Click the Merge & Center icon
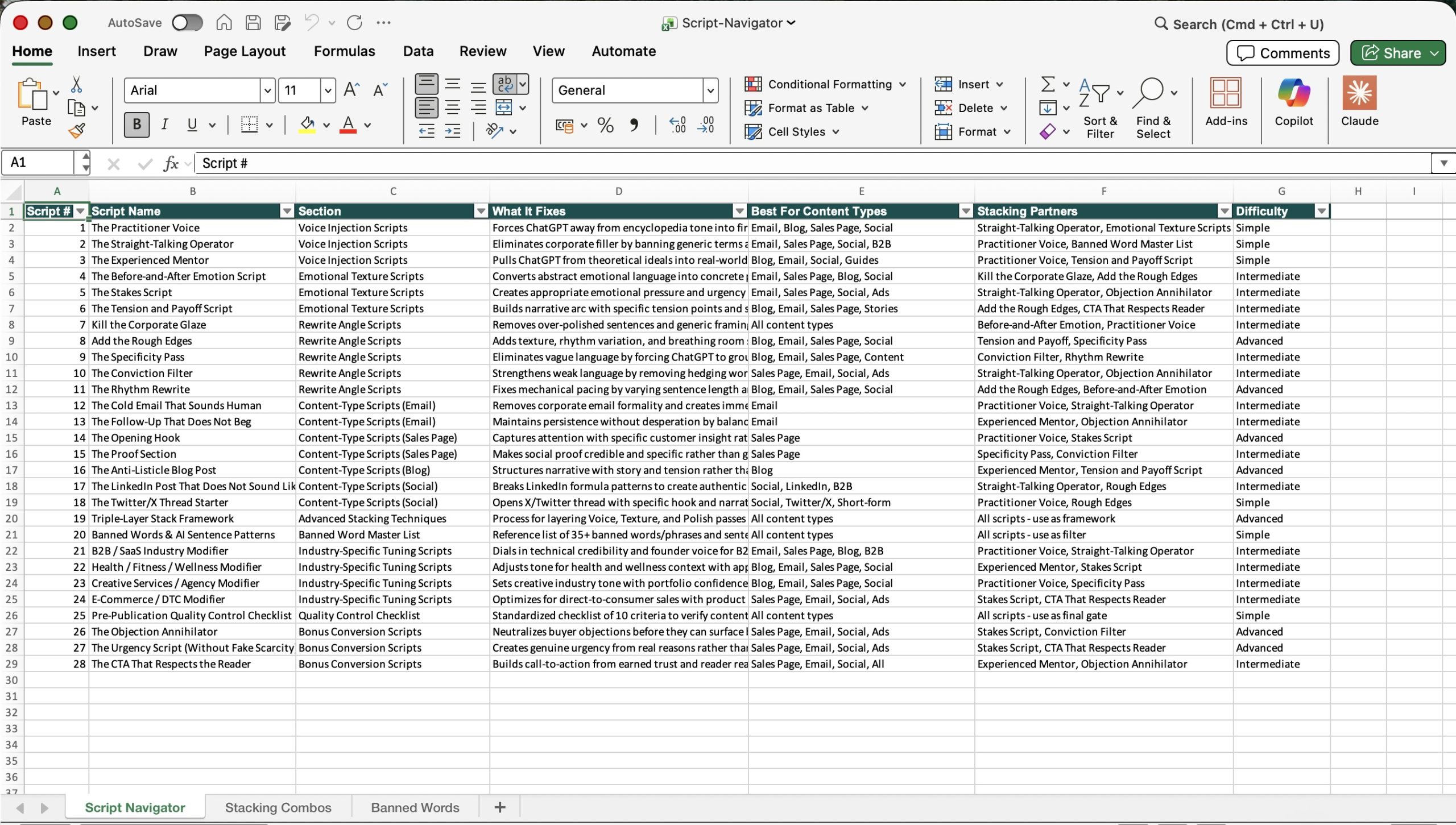Screen dimensions: 1456x825 tap(504, 107)
